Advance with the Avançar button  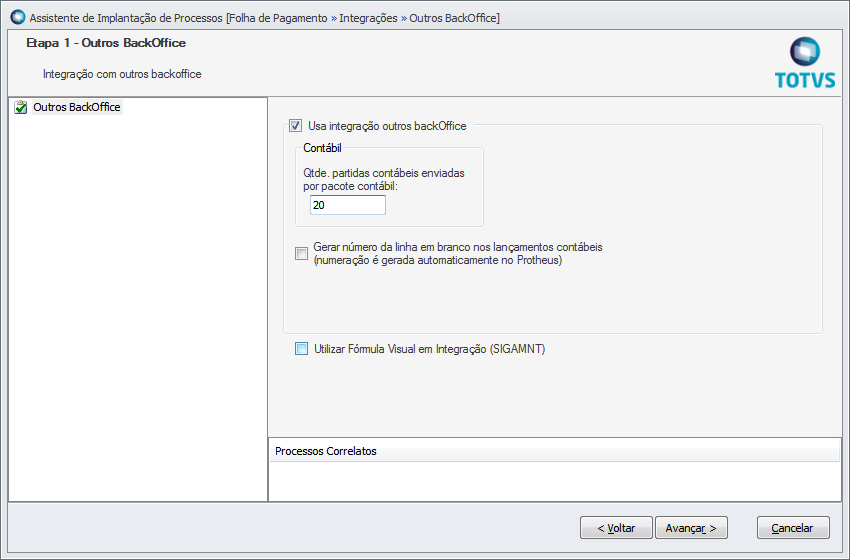691,527
